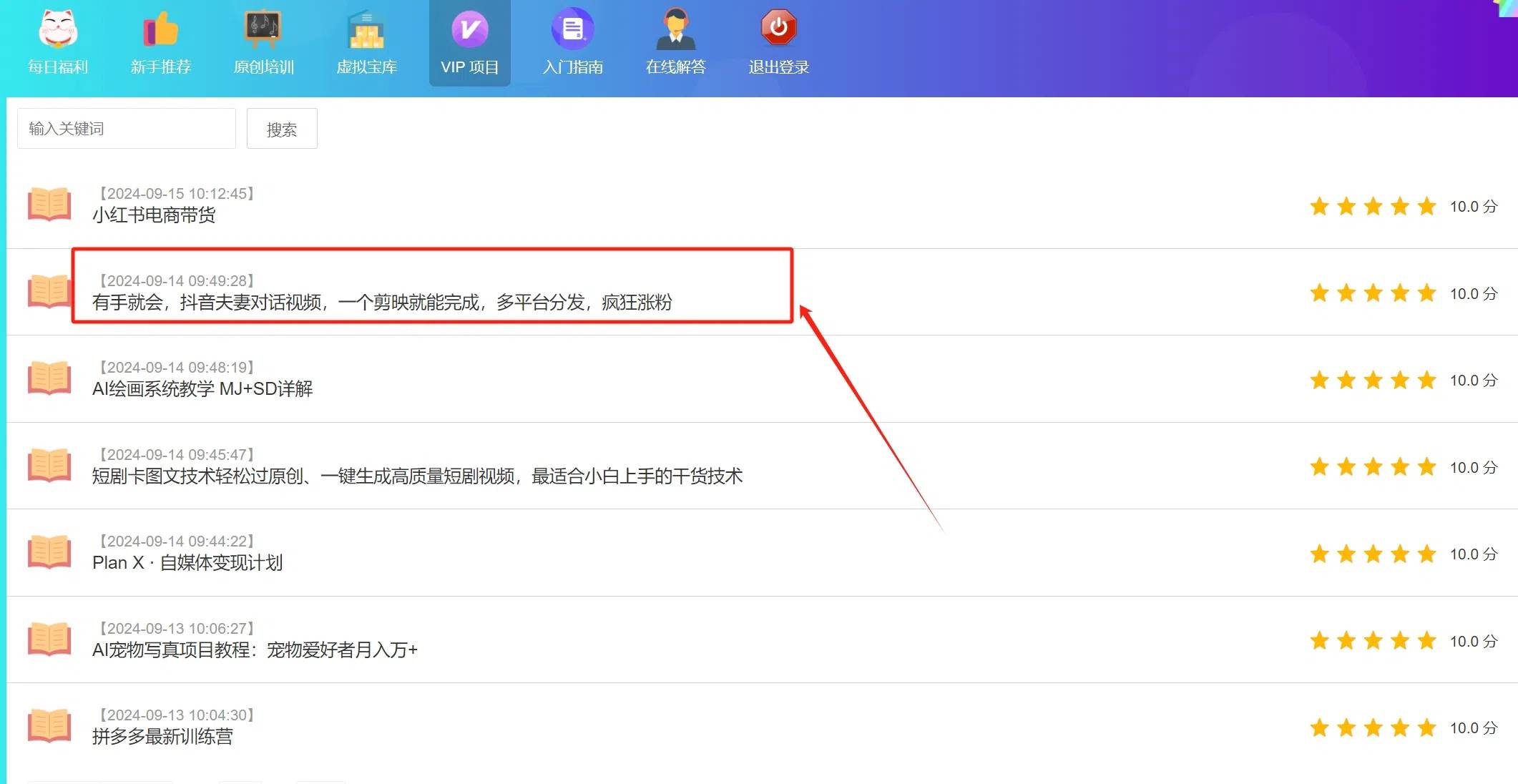Click the timestamp 2024-09-15 10:12:45

177,194
